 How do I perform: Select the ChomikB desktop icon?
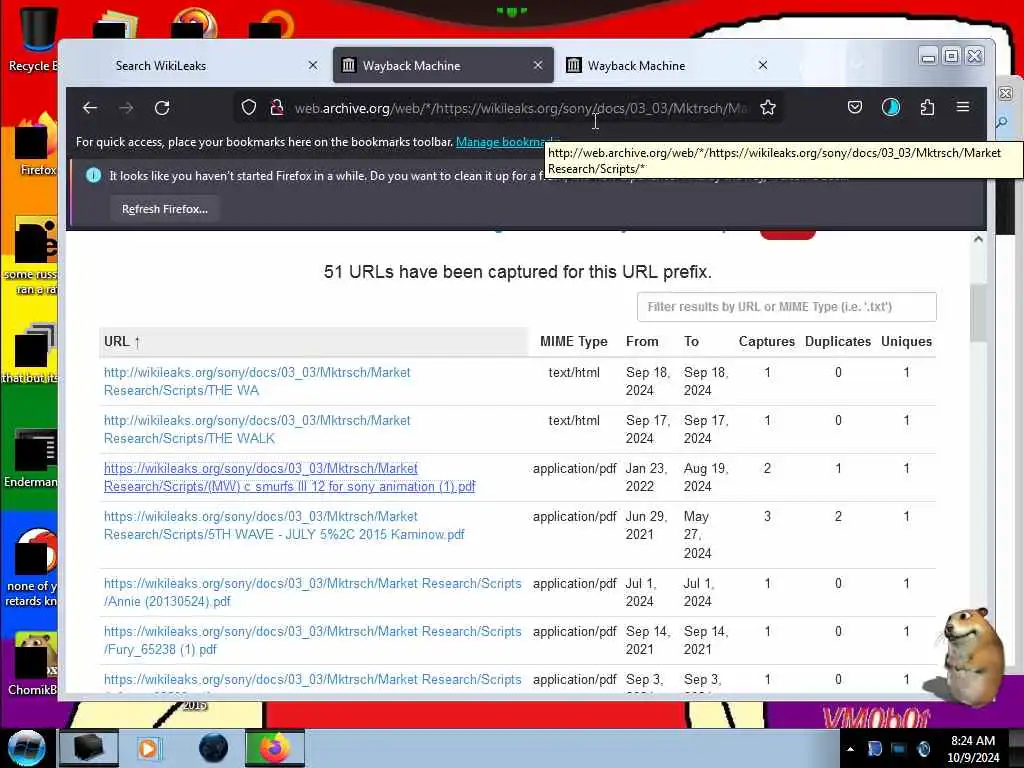(31, 664)
